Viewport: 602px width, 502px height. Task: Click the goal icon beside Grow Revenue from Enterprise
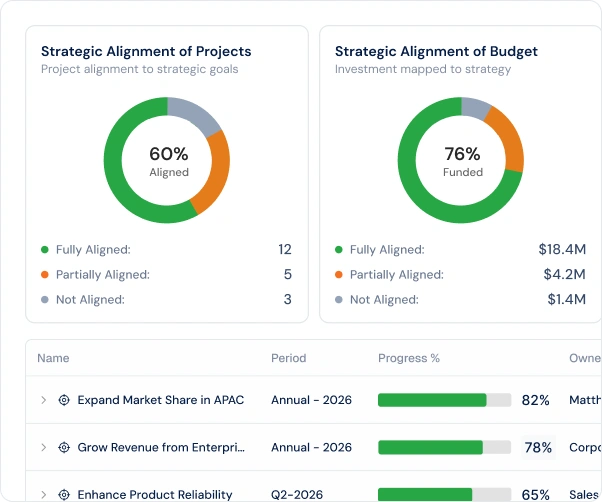pyautogui.click(x=64, y=447)
